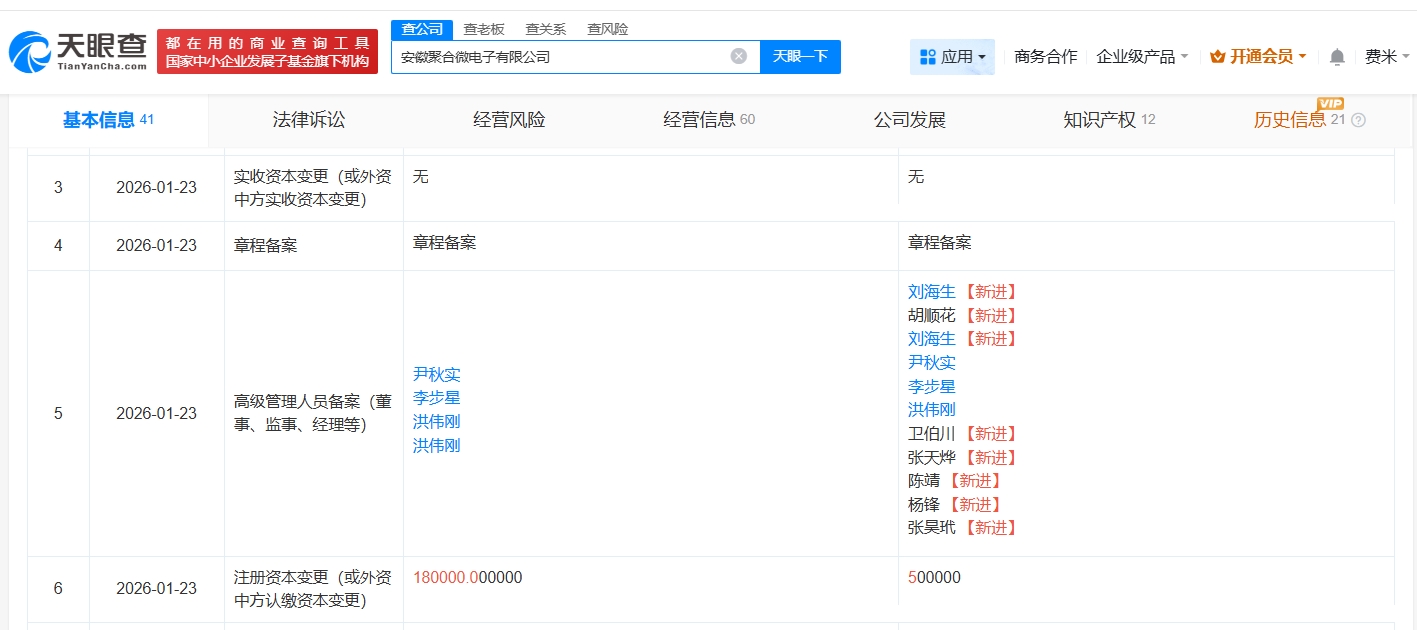Click the help icon beside 历史信息

[1358, 121]
